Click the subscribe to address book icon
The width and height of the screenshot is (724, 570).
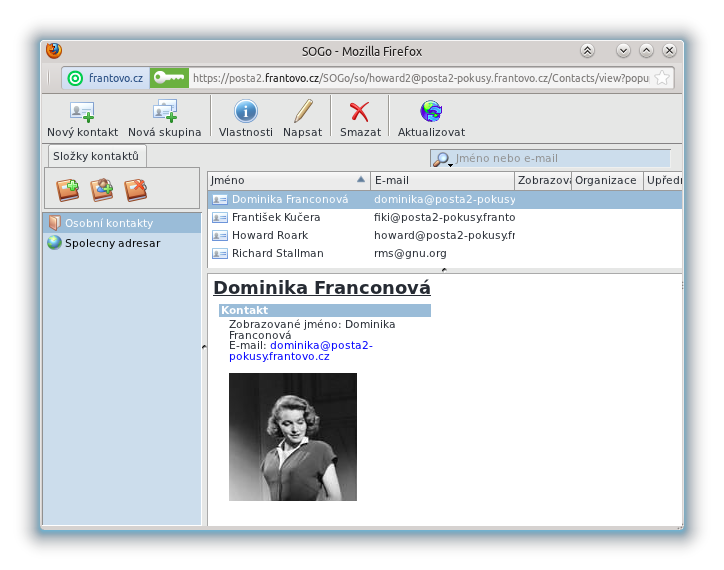[x=102, y=189]
